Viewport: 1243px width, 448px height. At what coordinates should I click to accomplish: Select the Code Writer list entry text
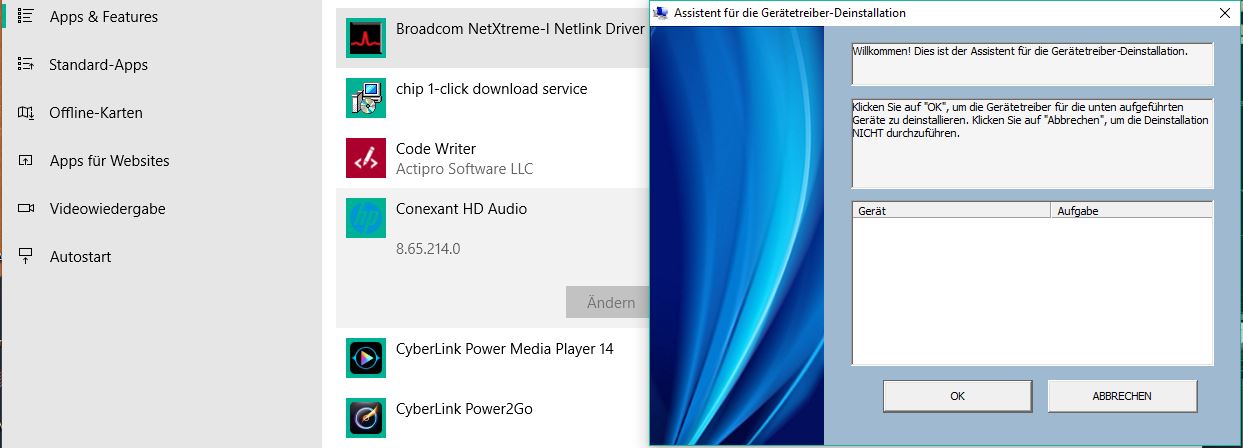436,149
